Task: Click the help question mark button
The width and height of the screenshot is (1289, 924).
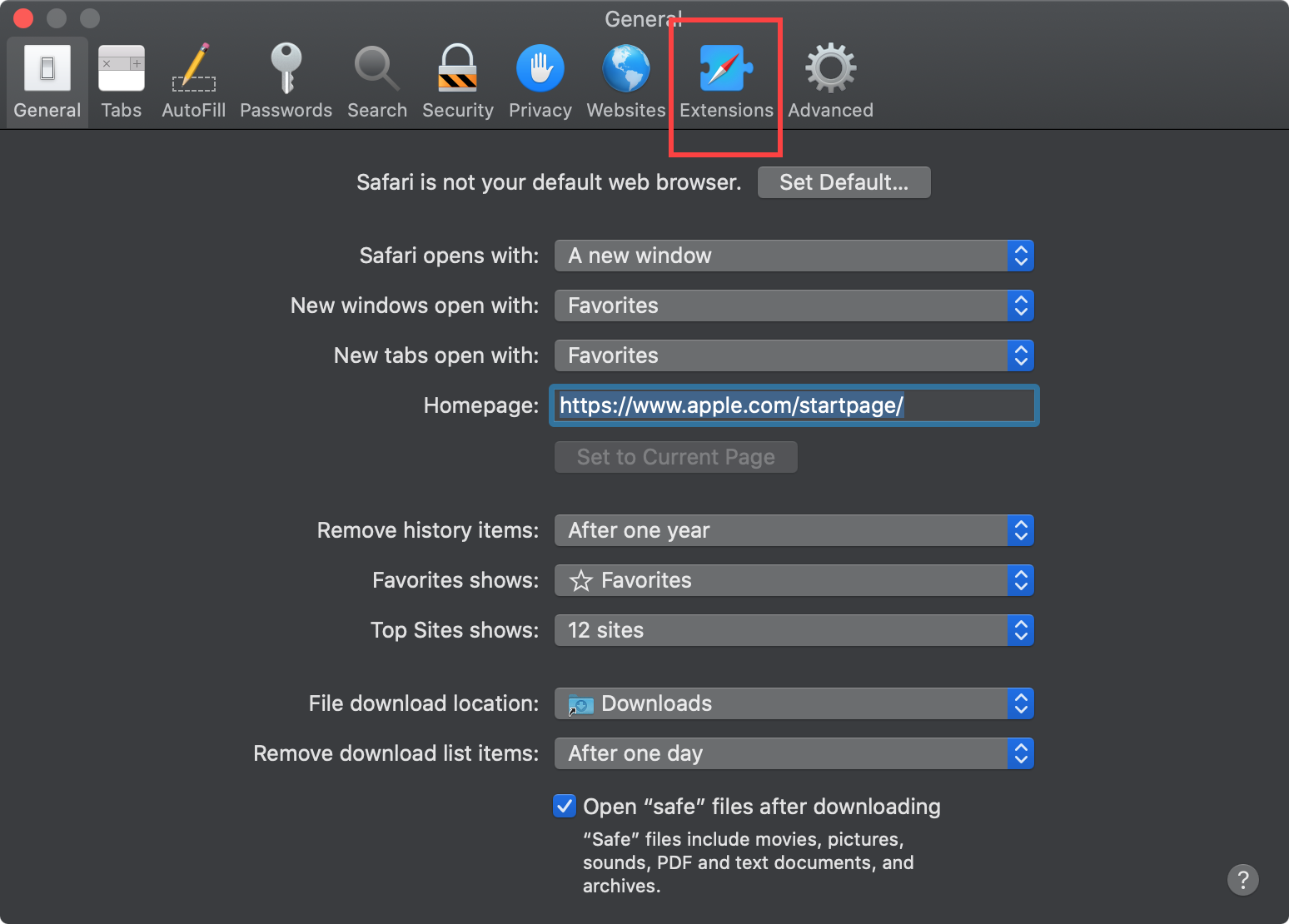Action: [1242, 880]
